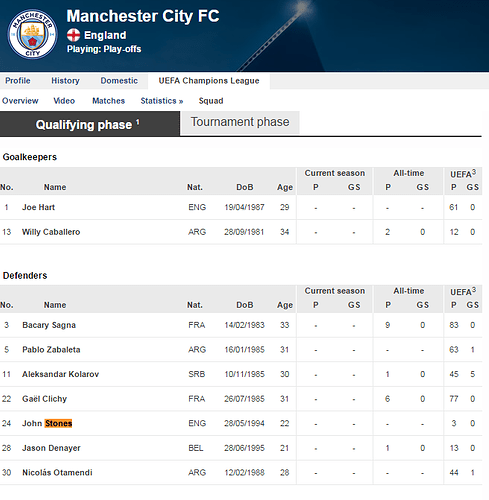Click the UEFA footnote header in Goalkeepers table
This screenshot has height=500, width=489.
(463, 174)
